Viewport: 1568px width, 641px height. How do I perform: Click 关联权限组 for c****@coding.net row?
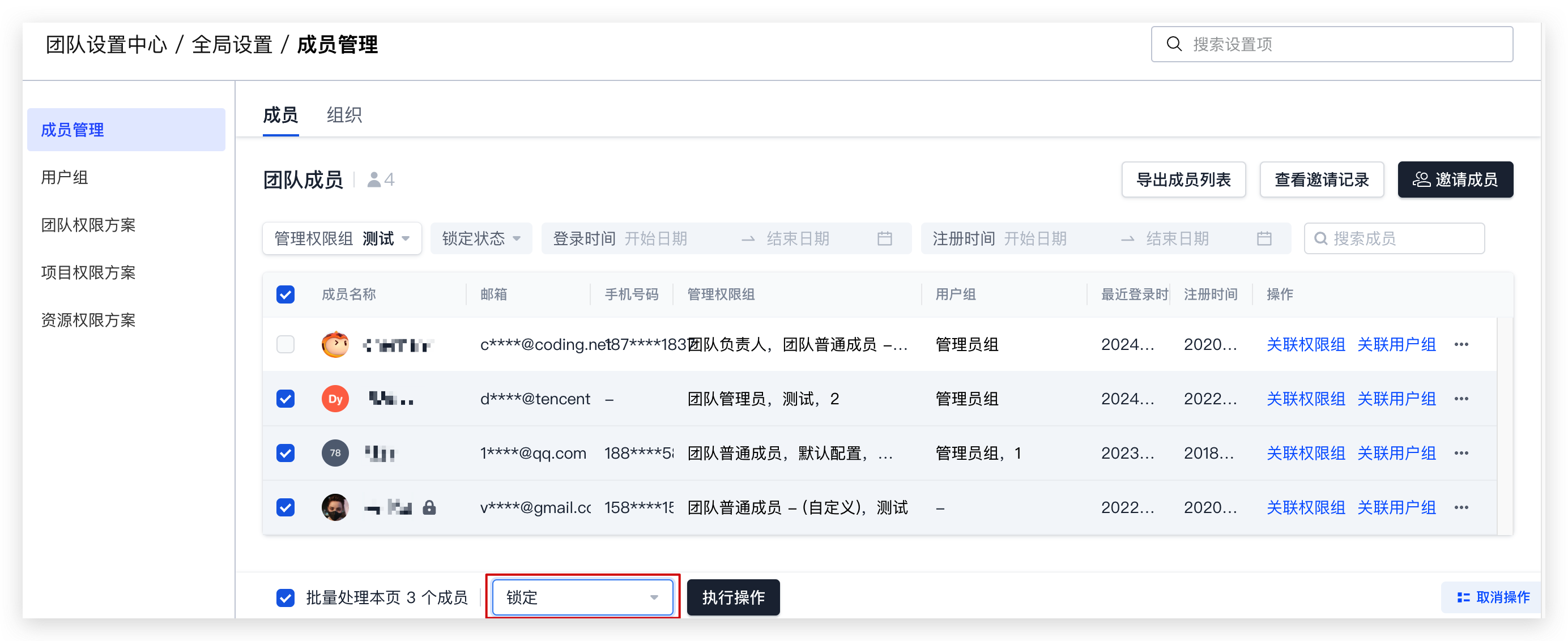(1306, 344)
